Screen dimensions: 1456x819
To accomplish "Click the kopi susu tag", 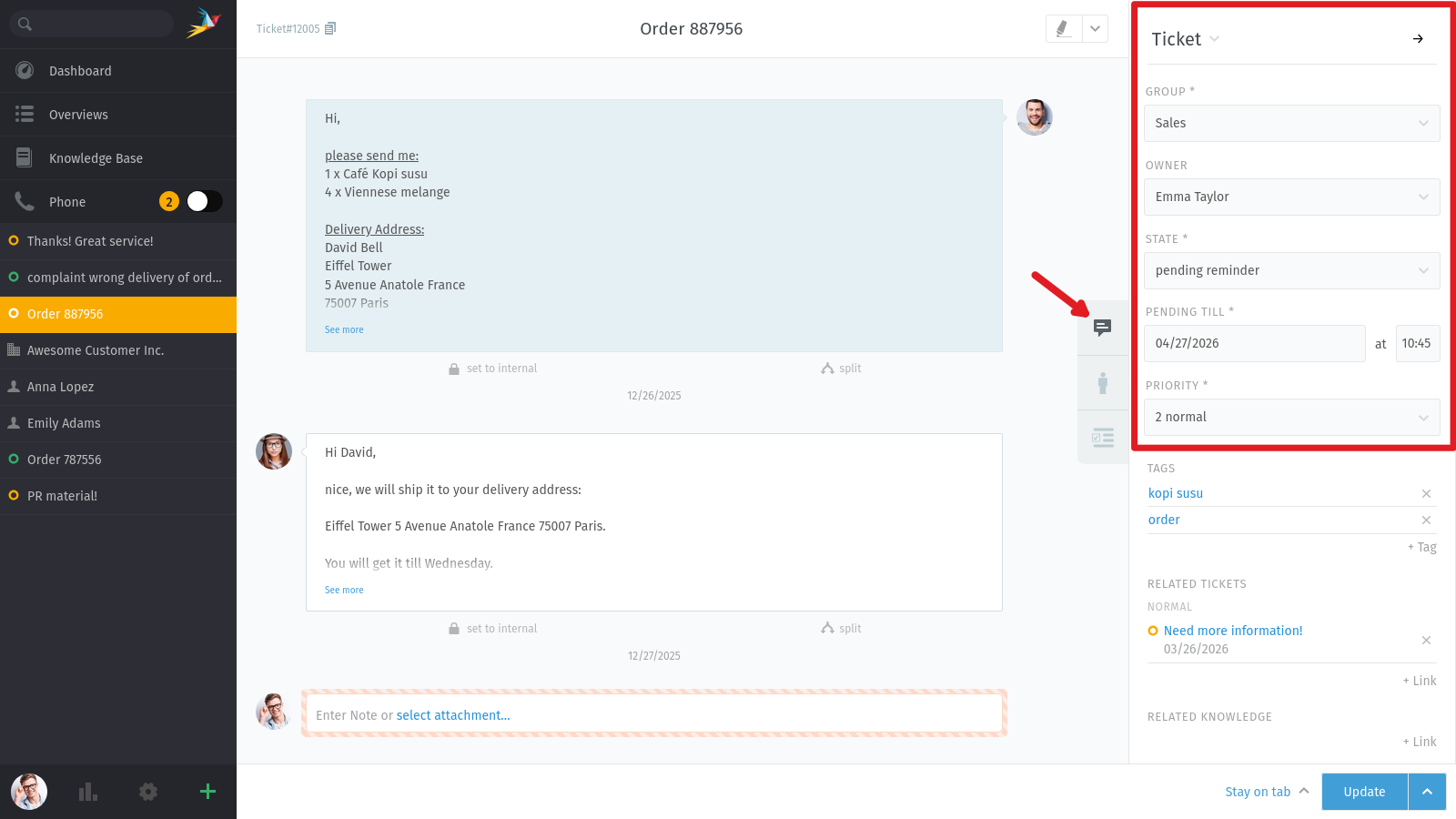I will pos(1176,493).
